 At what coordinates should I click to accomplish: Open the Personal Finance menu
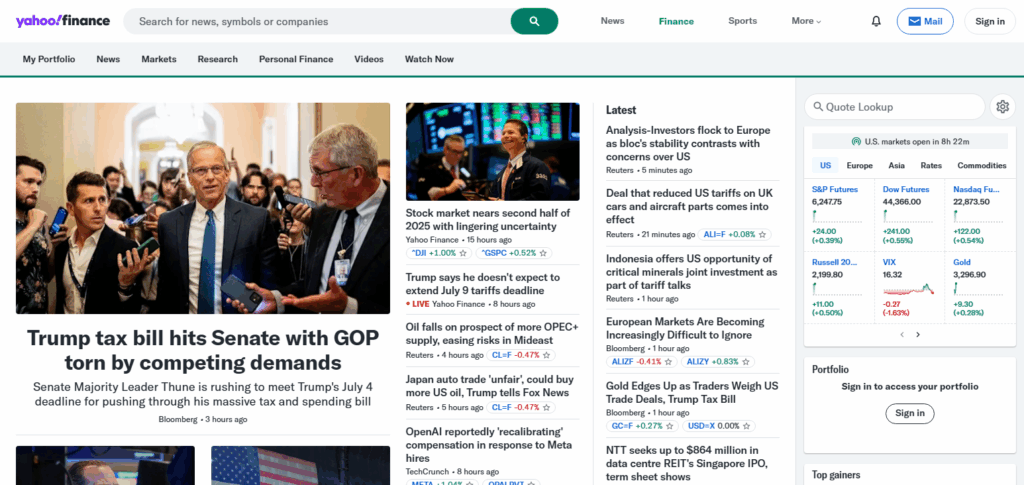click(x=296, y=59)
